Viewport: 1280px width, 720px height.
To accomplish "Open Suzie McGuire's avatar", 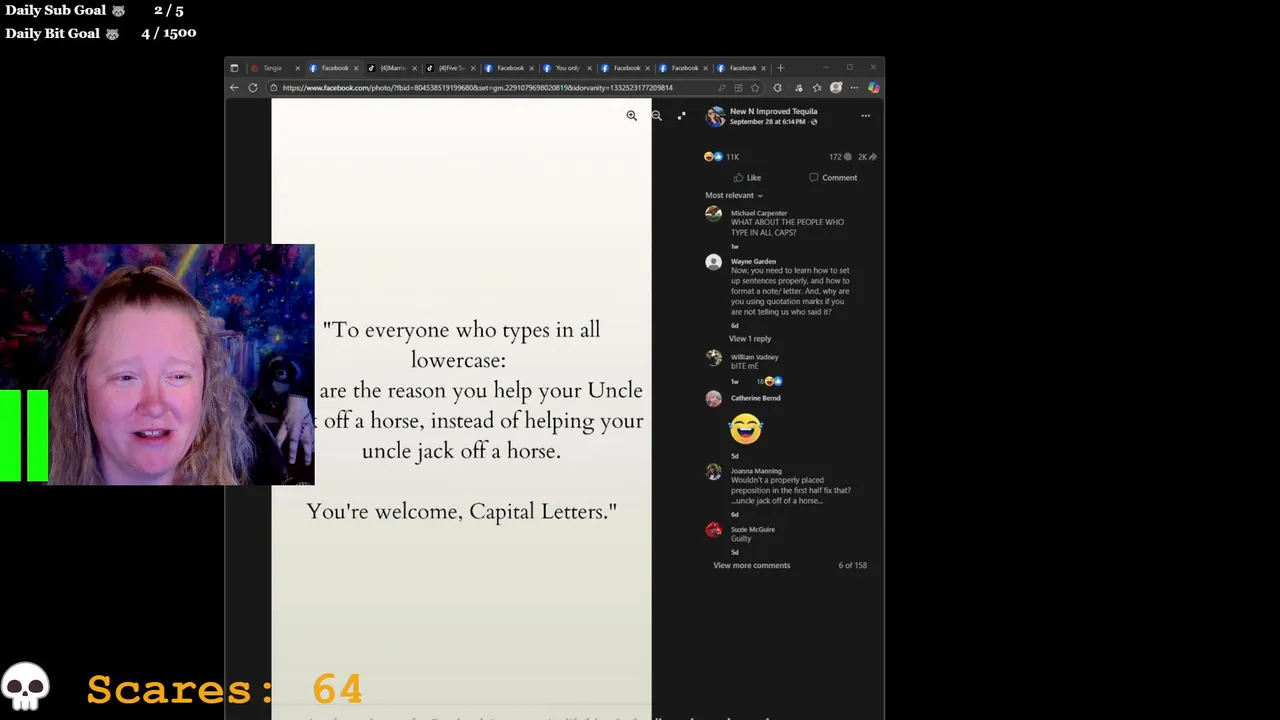I will click(713, 530).
